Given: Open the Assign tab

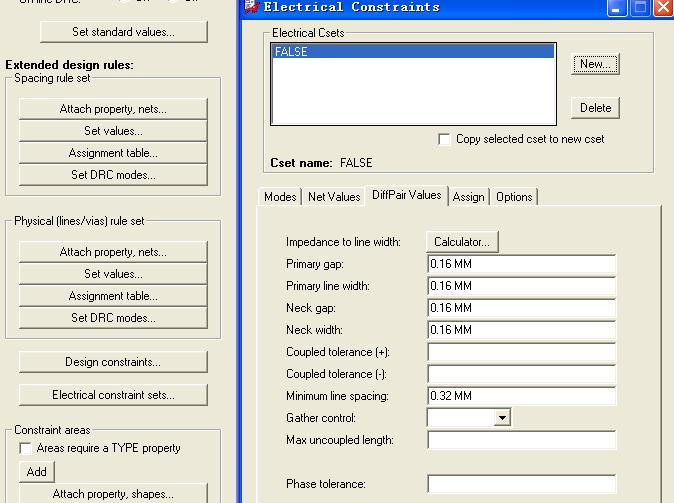Looking at the screenshot, I should coord(469,197).
